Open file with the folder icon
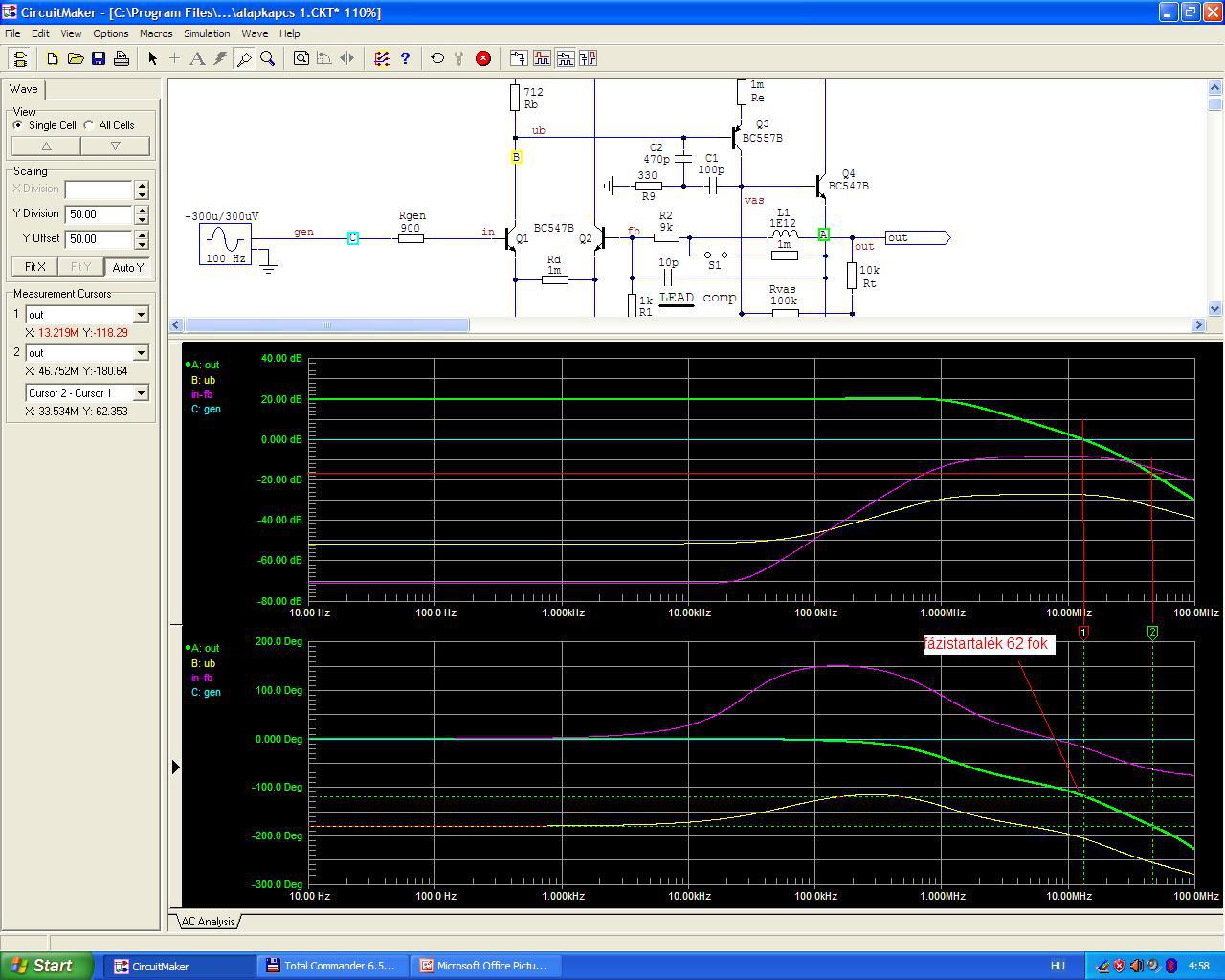This screenshot has height=980, width=1225. point(76,58)
